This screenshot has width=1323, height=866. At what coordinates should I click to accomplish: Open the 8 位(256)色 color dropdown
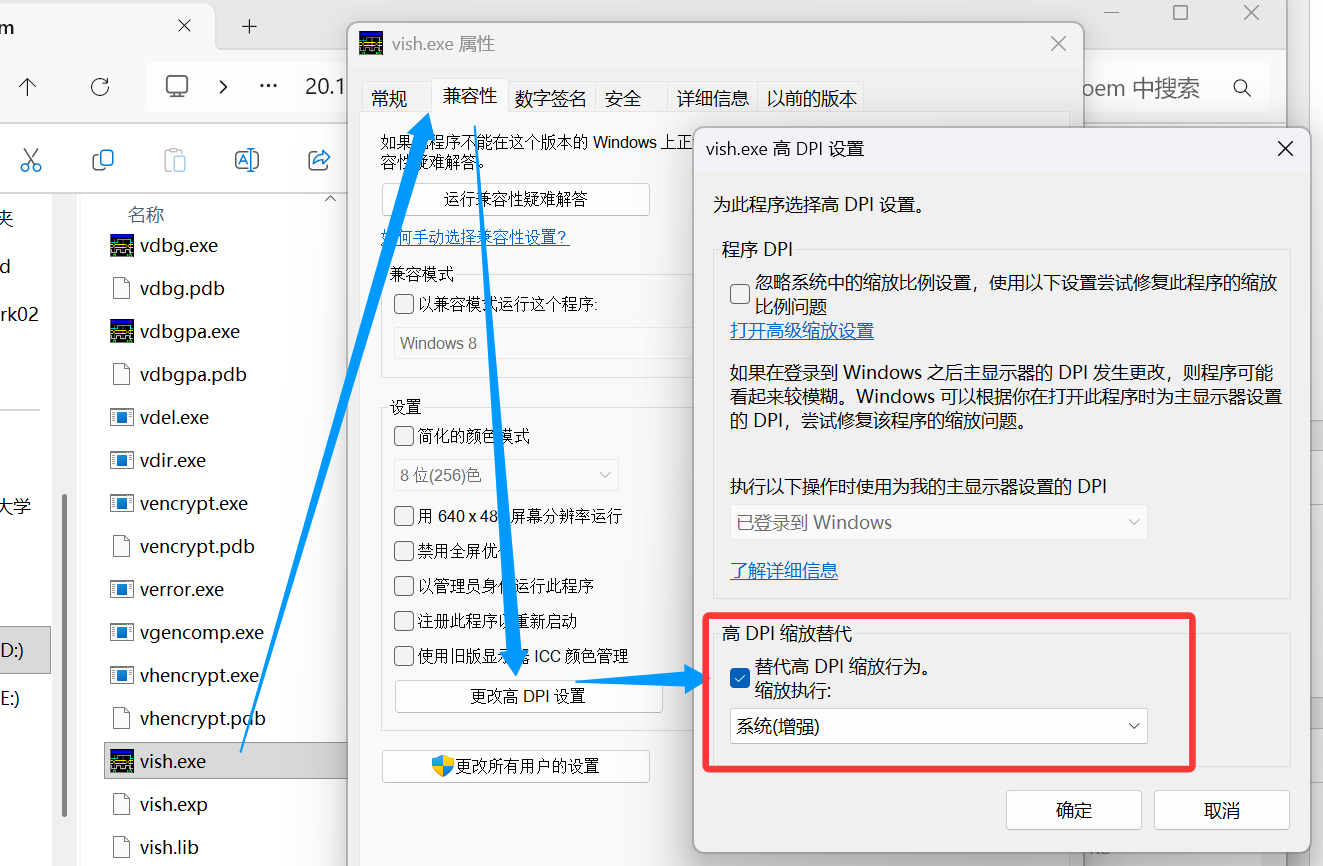click(506, 475)
